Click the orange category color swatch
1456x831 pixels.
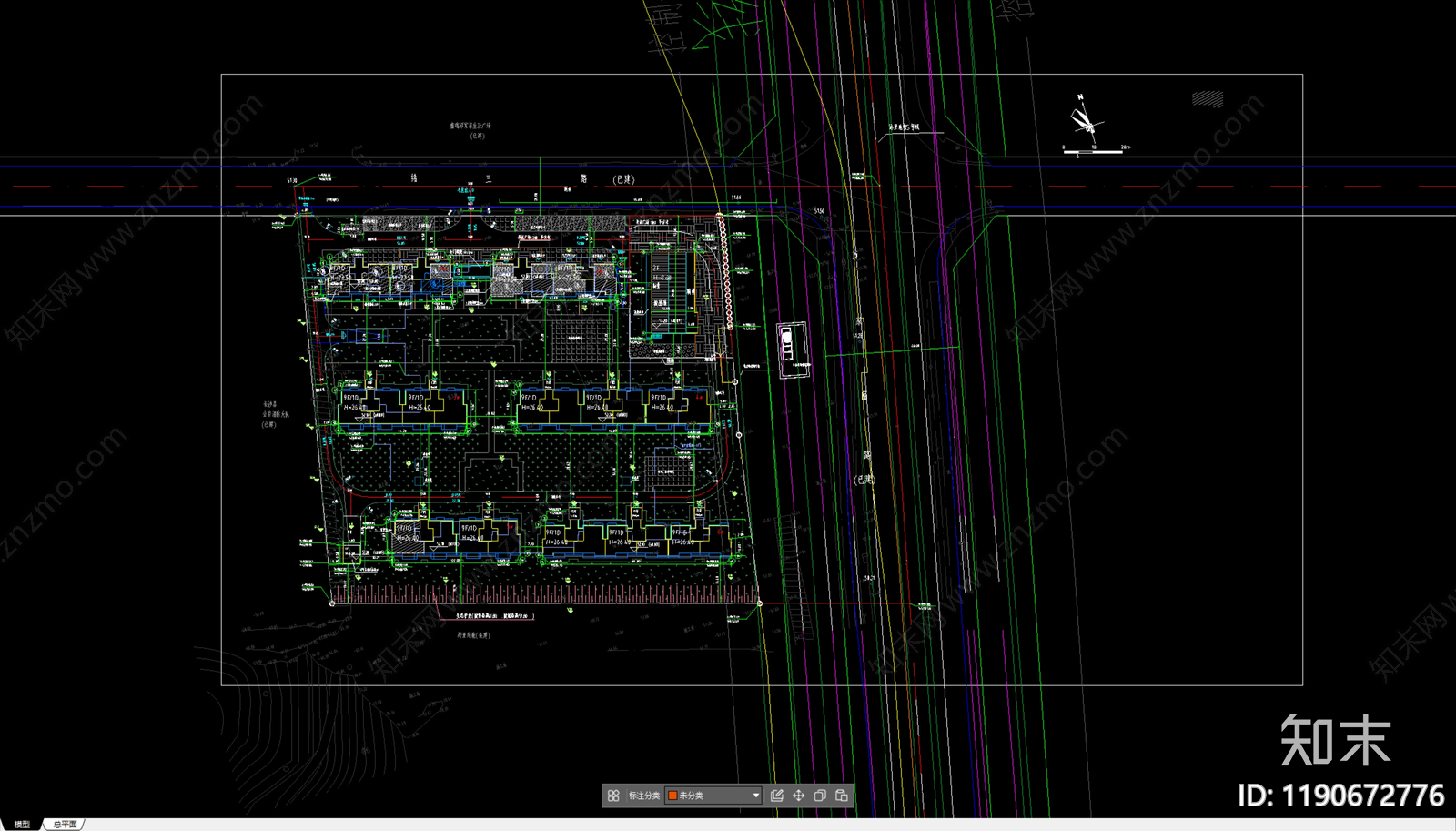coord(672,796)
